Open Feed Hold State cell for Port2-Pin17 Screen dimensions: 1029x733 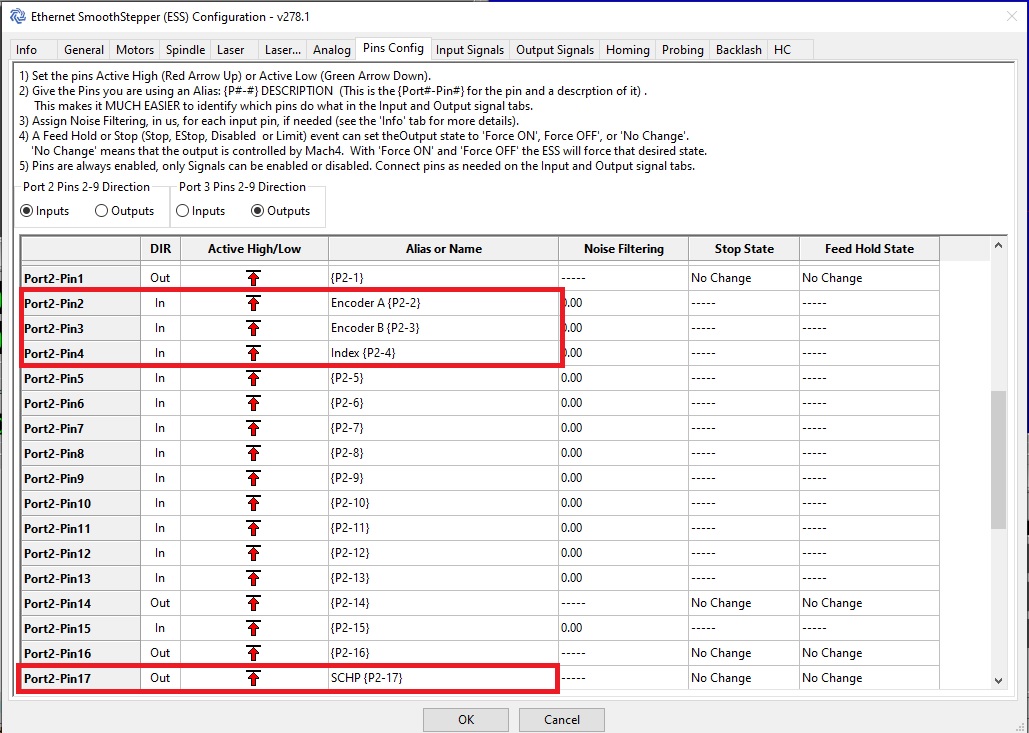(868, 678)
